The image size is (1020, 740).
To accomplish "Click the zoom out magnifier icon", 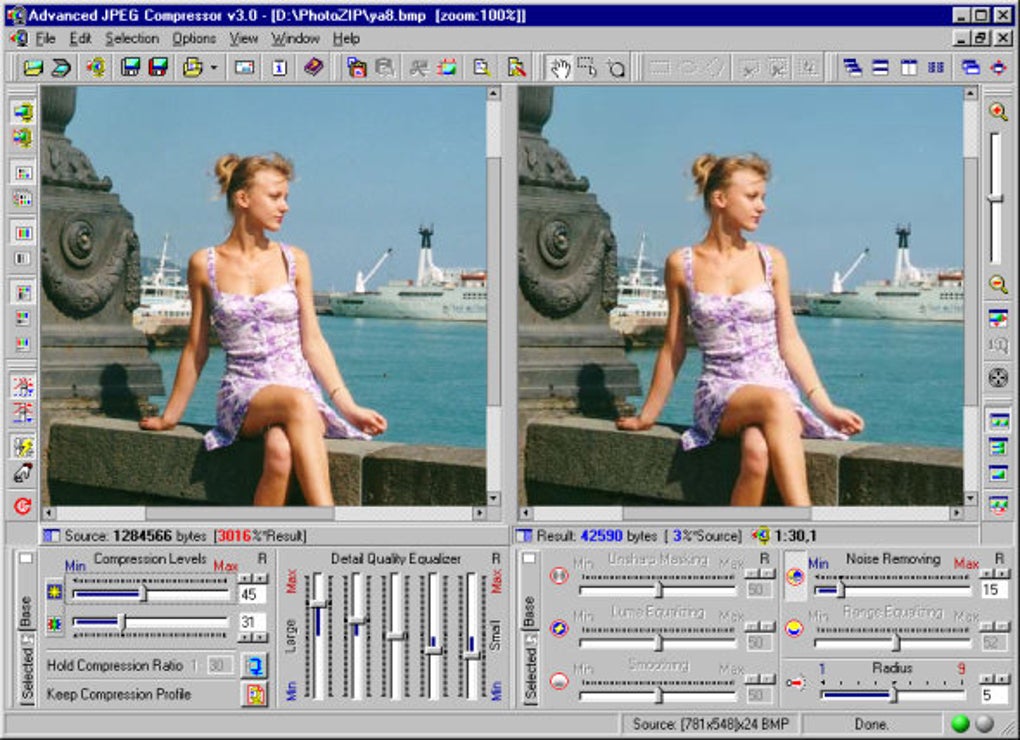I will pos(998,284).
